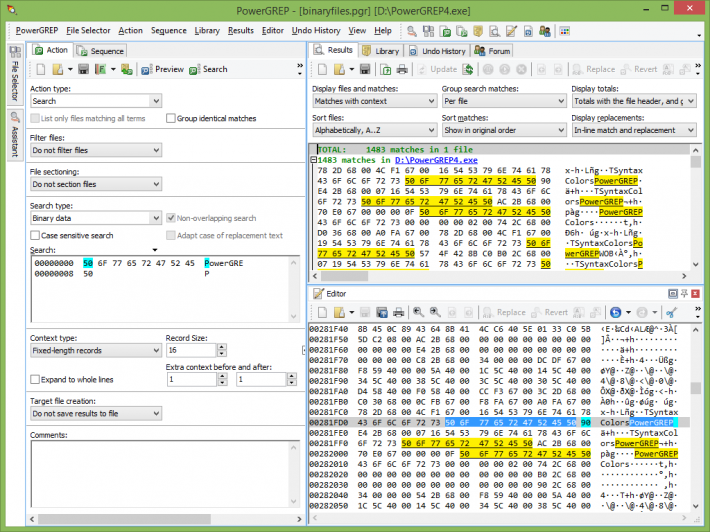Click the results horizontal scrollbar thumb
This screenshot has width=710, height=532.
tap(345, 276)
